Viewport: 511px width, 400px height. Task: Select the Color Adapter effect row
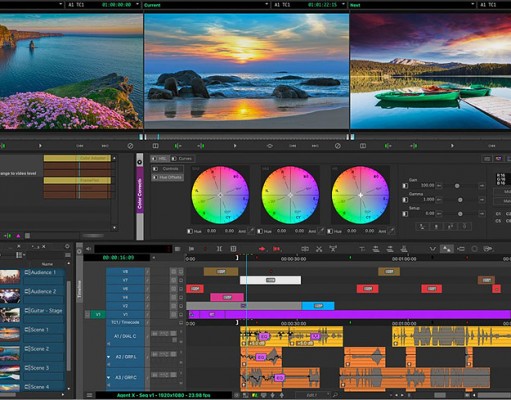click(77, 158)
